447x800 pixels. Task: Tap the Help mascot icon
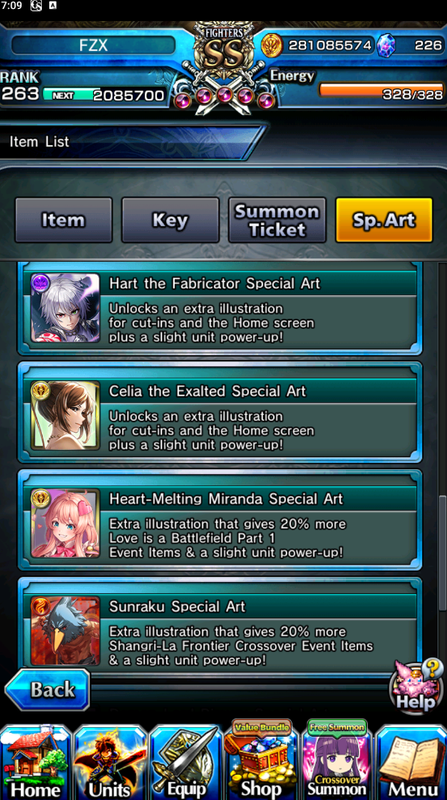click(x=415, y=685)
